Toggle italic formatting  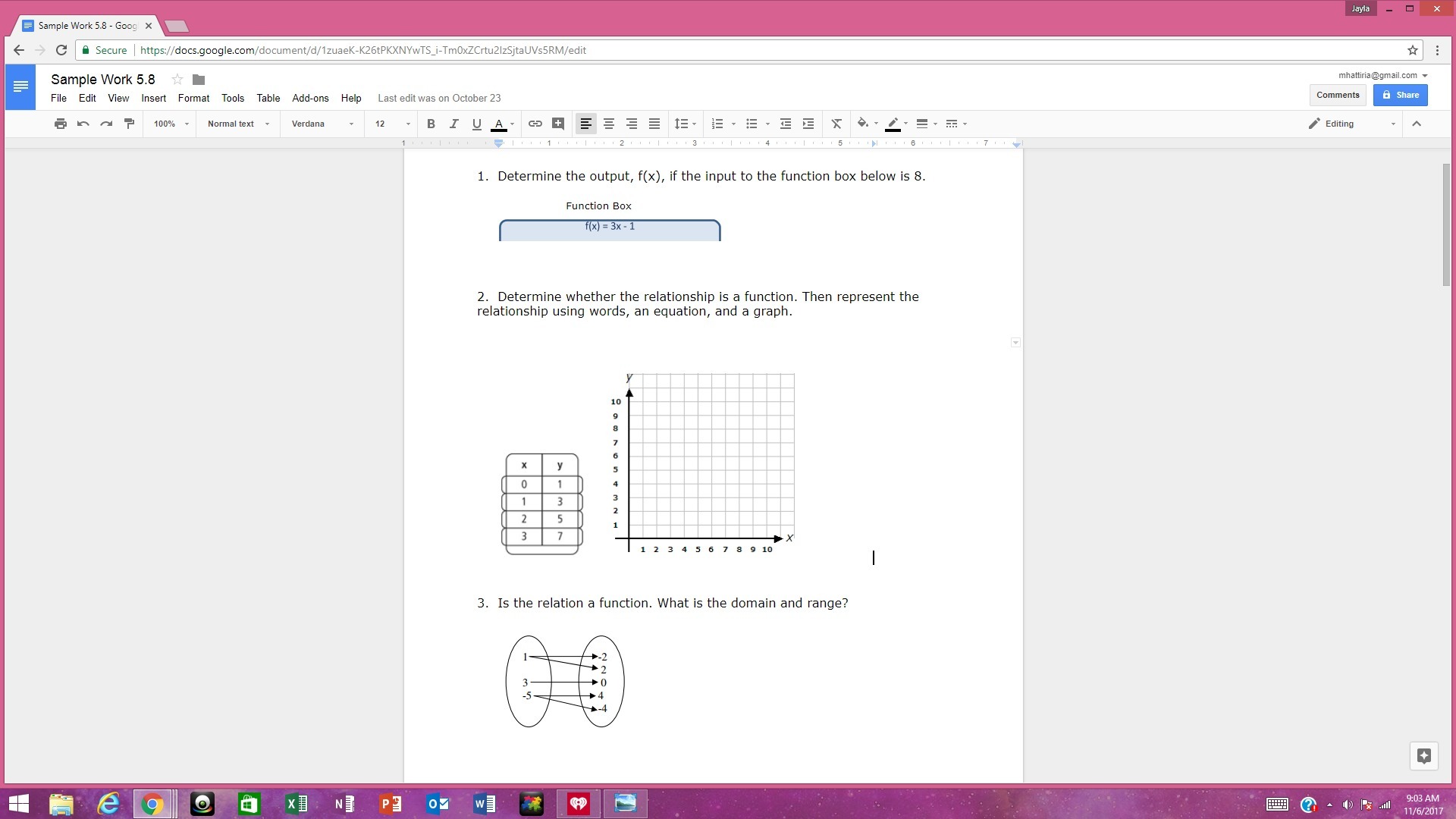point(453,124)
